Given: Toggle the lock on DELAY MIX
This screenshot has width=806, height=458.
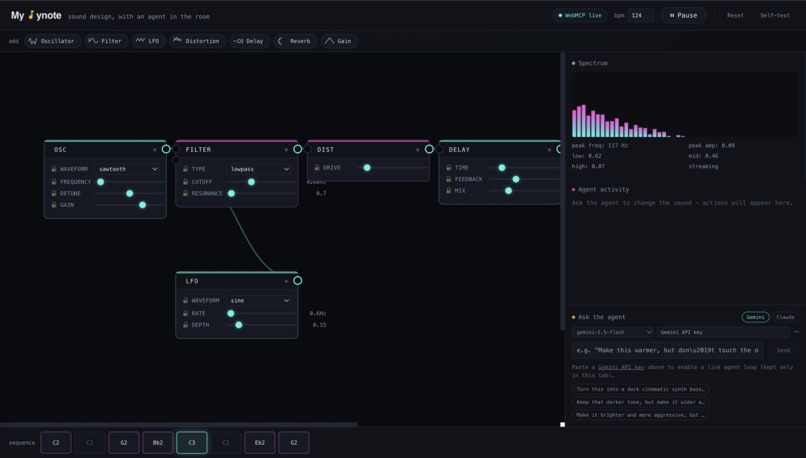Looking at the screenshot, I should (x=449, y=190).
